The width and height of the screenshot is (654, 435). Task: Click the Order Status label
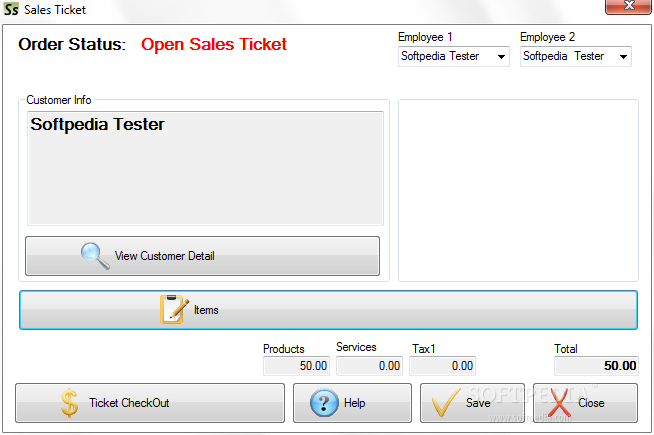click(x=72, y=44)
